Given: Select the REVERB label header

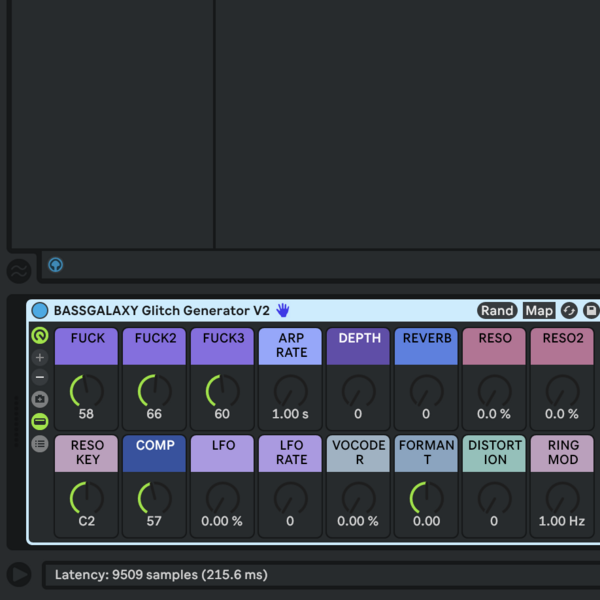Looking at the screenshot, I should click(426, 346).
